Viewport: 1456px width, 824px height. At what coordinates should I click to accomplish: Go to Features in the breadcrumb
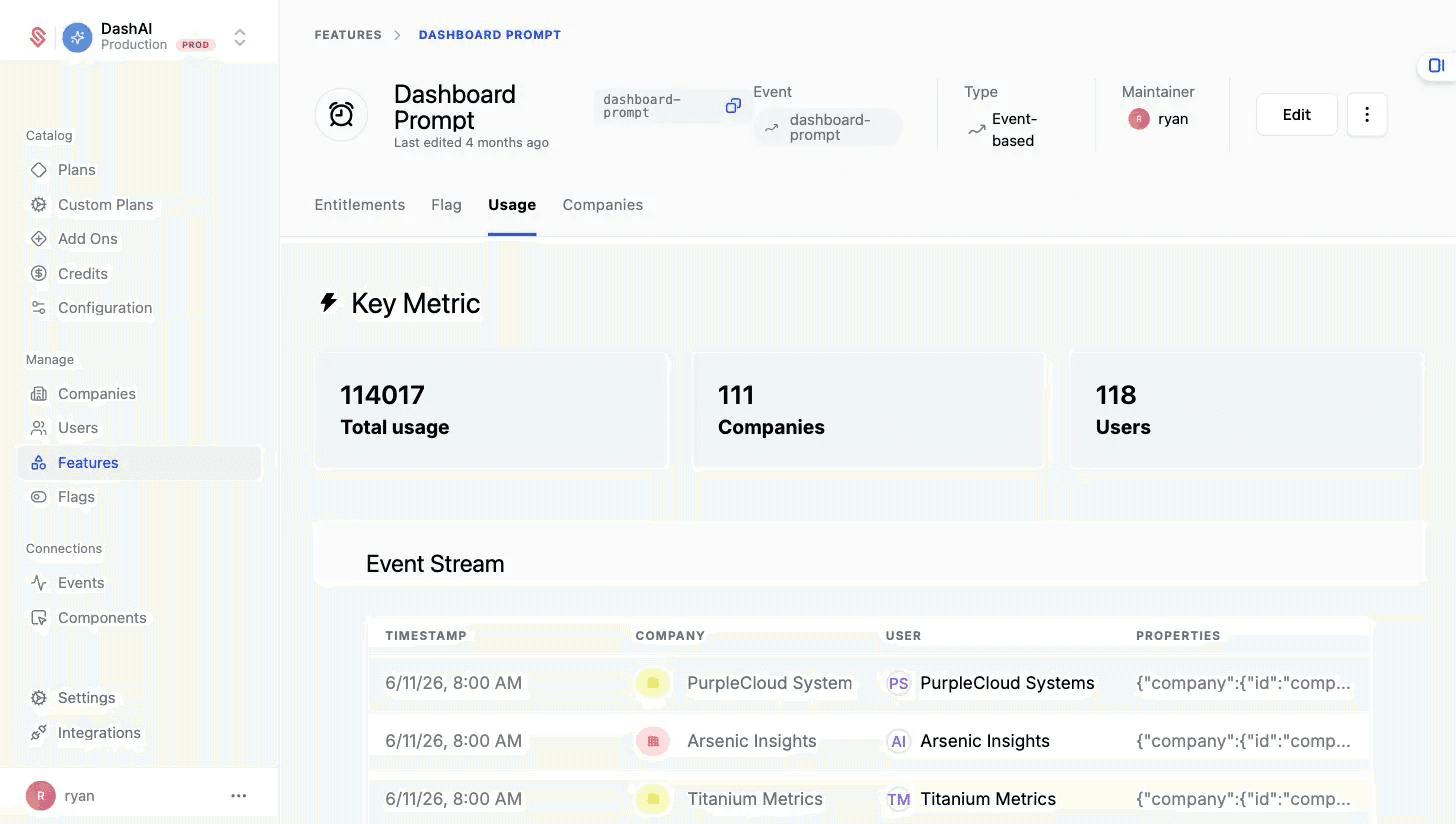[x=348, y=35]
